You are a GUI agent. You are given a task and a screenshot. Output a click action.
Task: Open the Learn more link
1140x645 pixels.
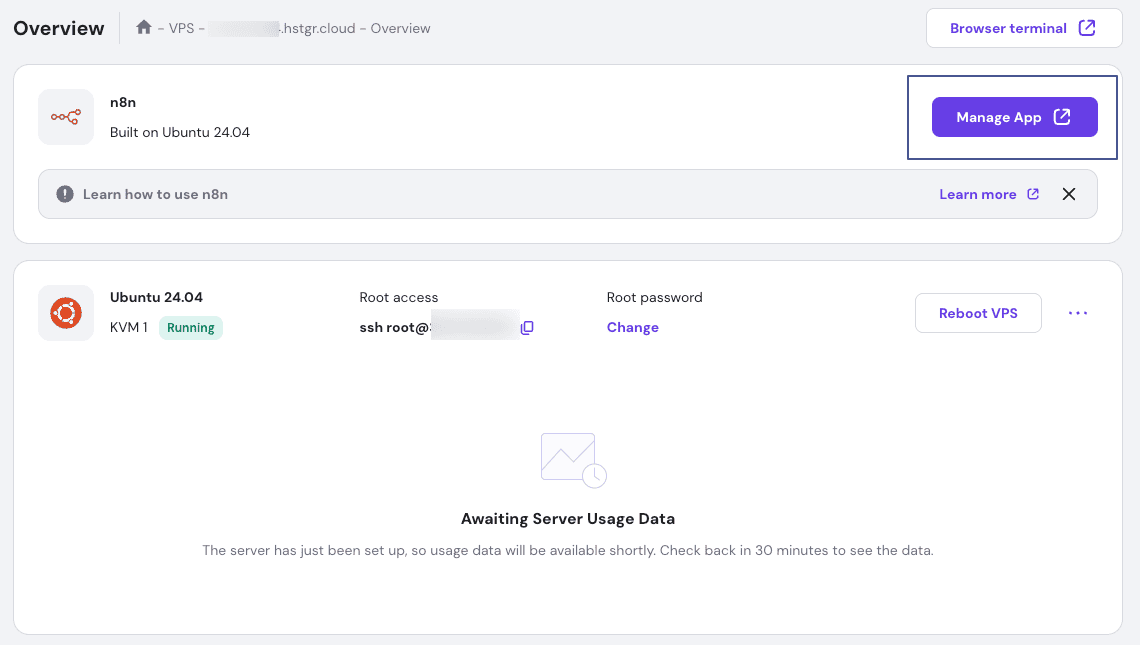click(x=977, y=194)
